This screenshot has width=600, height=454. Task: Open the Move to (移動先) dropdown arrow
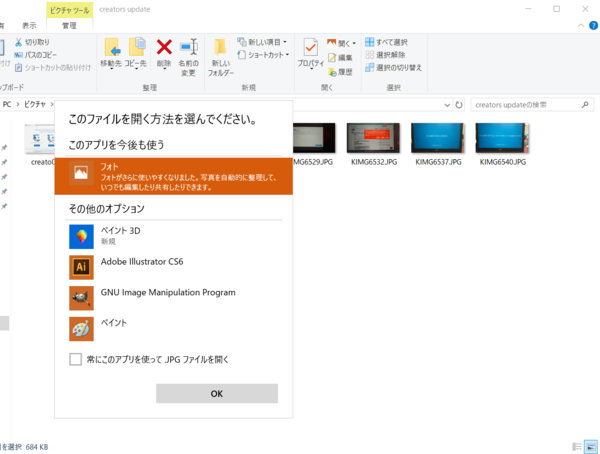point(111,70)
